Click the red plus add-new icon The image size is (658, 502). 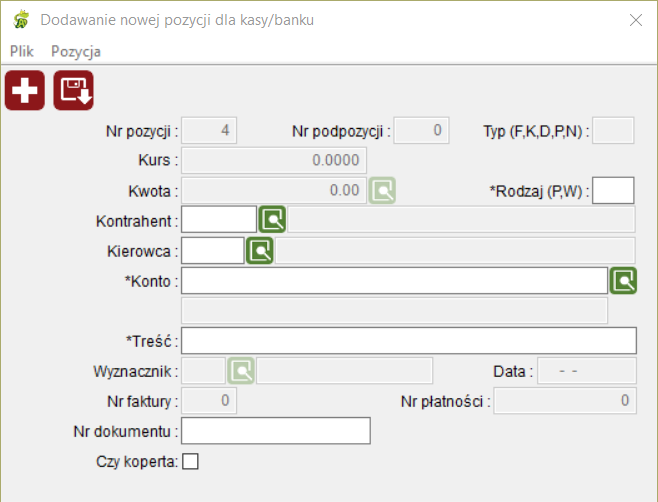coord(25,90)
